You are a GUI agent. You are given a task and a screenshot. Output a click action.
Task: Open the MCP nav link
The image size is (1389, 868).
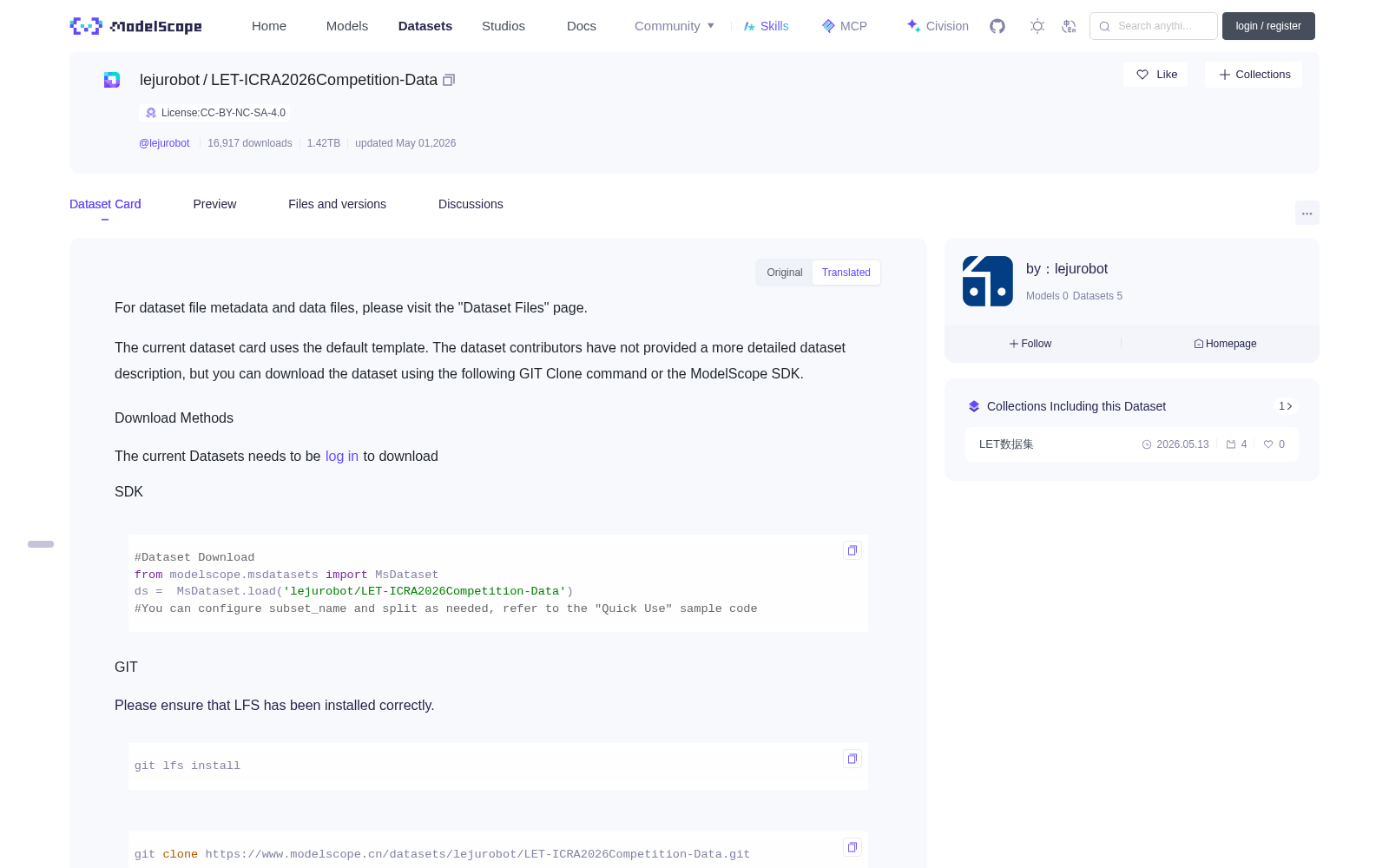[844, 26]
